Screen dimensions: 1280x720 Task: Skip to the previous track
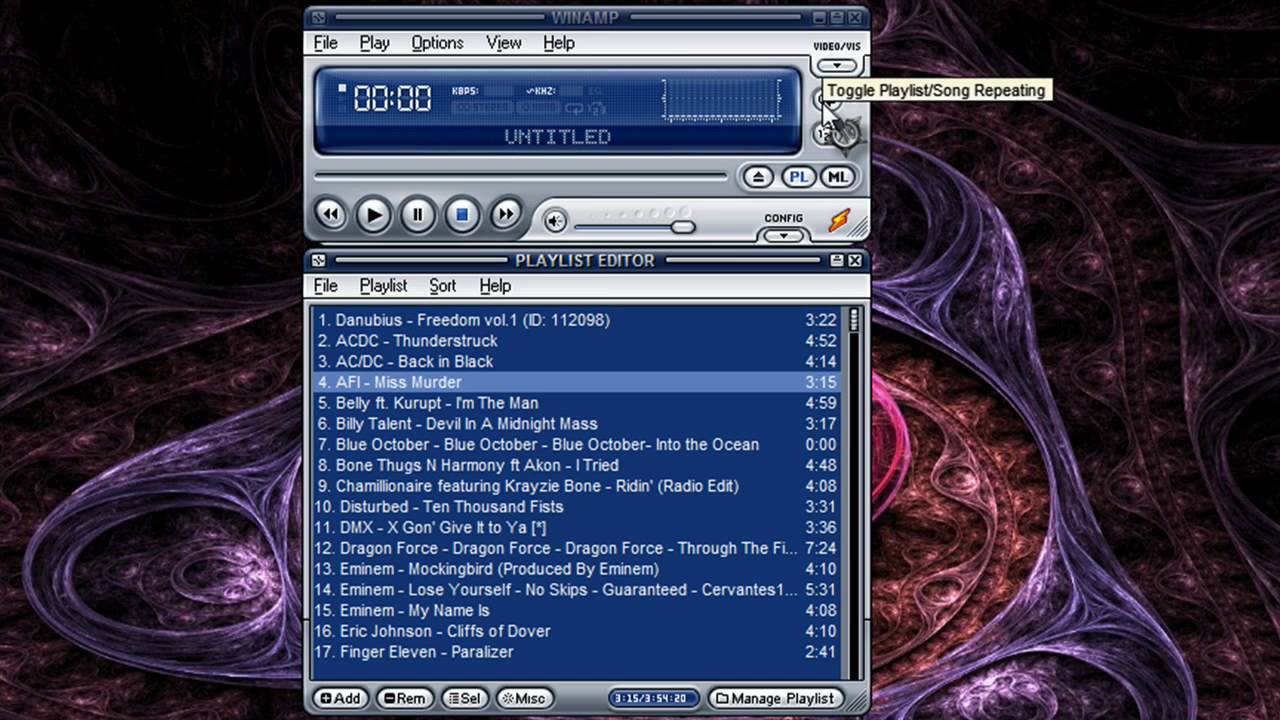point(331,214)
